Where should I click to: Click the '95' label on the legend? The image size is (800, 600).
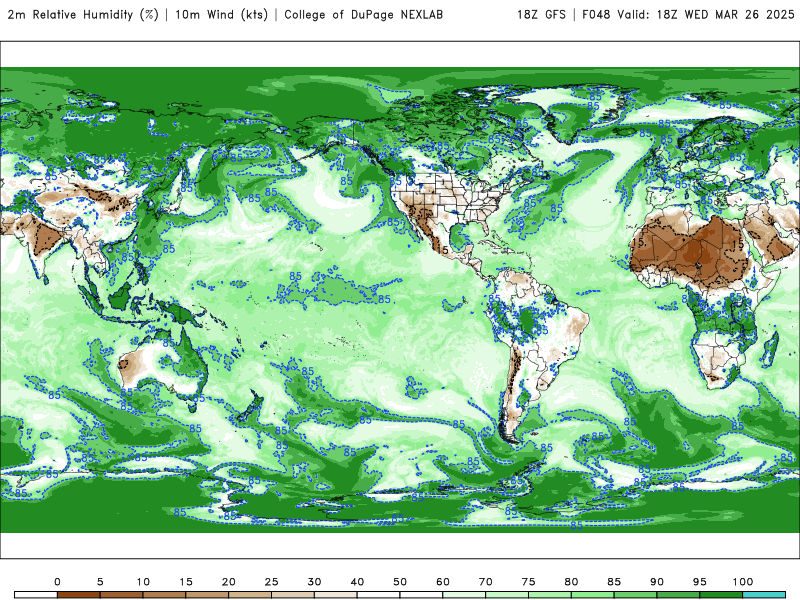point(700,582)
